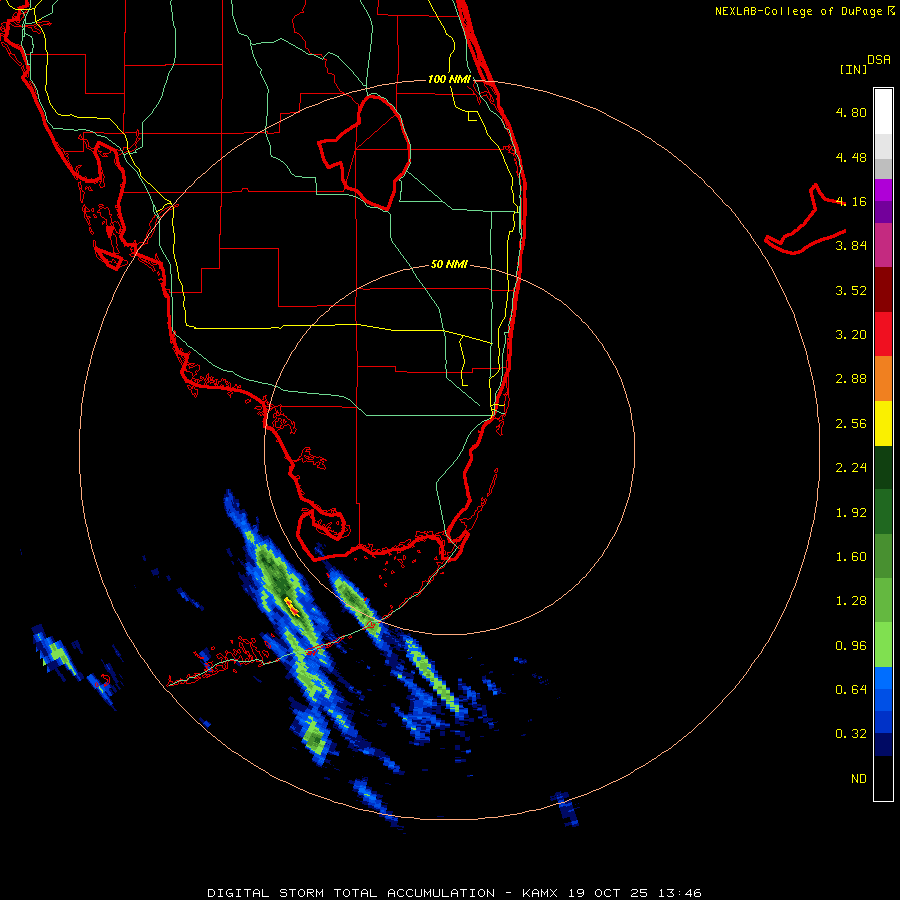Click the 2.56 scale value

(851, 424)
